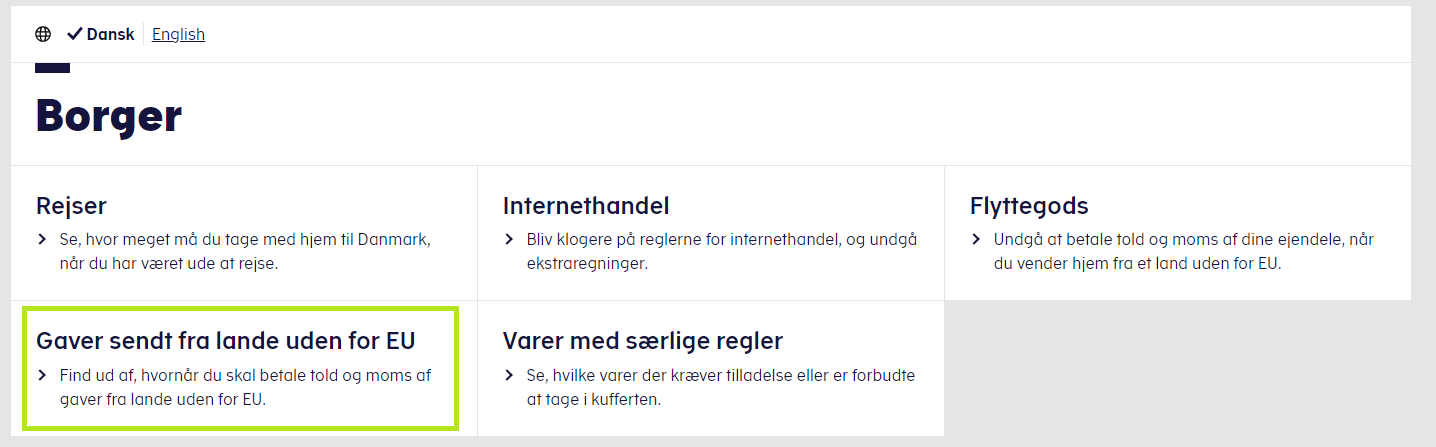Click the chevron arrow under Varer med særlige regler
Screen dimensions: 1436x447
click(x=509, y=376)
